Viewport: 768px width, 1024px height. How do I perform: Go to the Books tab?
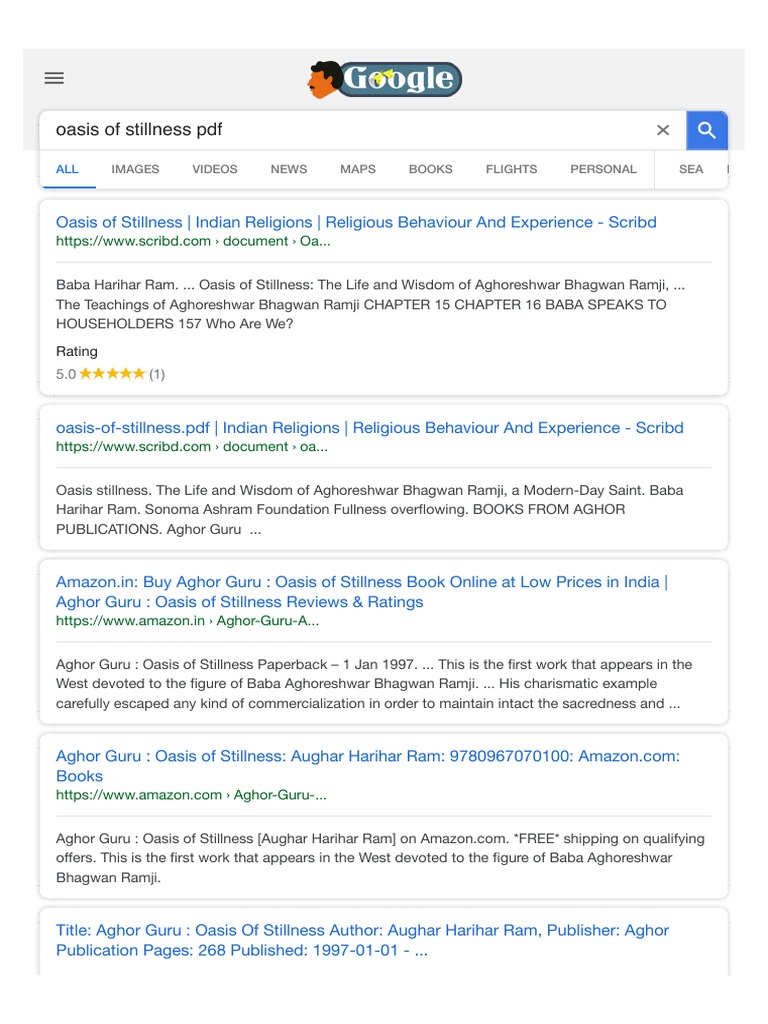pyautogui.click(x=431, y=169)
